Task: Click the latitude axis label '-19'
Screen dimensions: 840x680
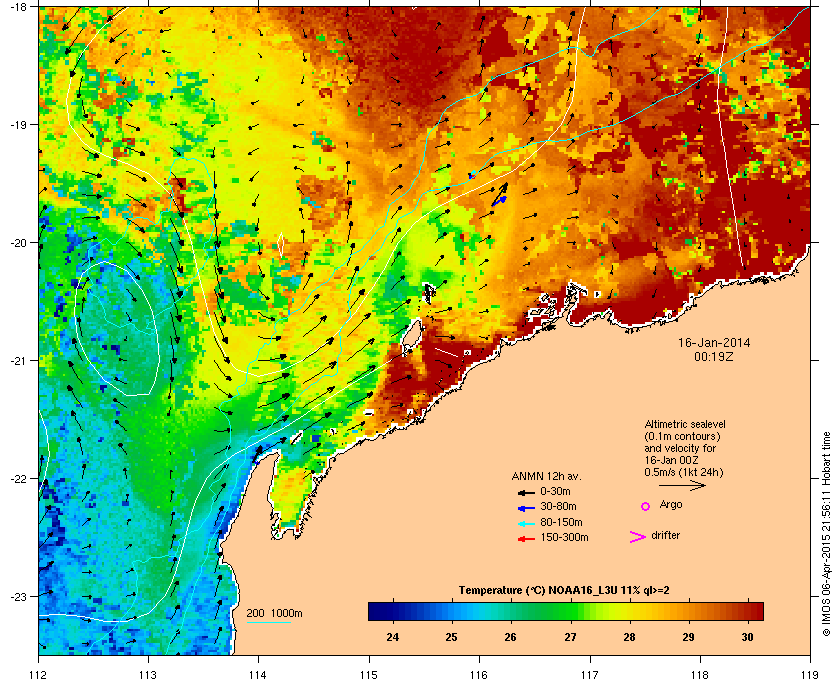Action: 19,125
